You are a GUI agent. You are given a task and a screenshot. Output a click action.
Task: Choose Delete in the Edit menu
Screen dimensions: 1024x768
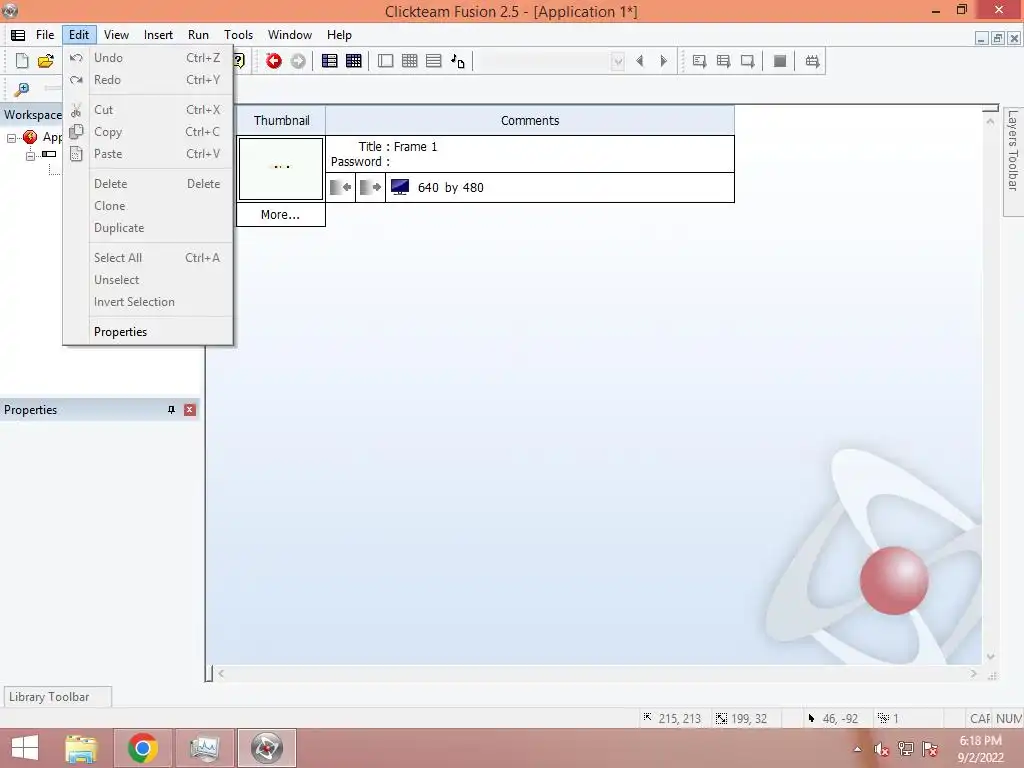coord(148,184)
